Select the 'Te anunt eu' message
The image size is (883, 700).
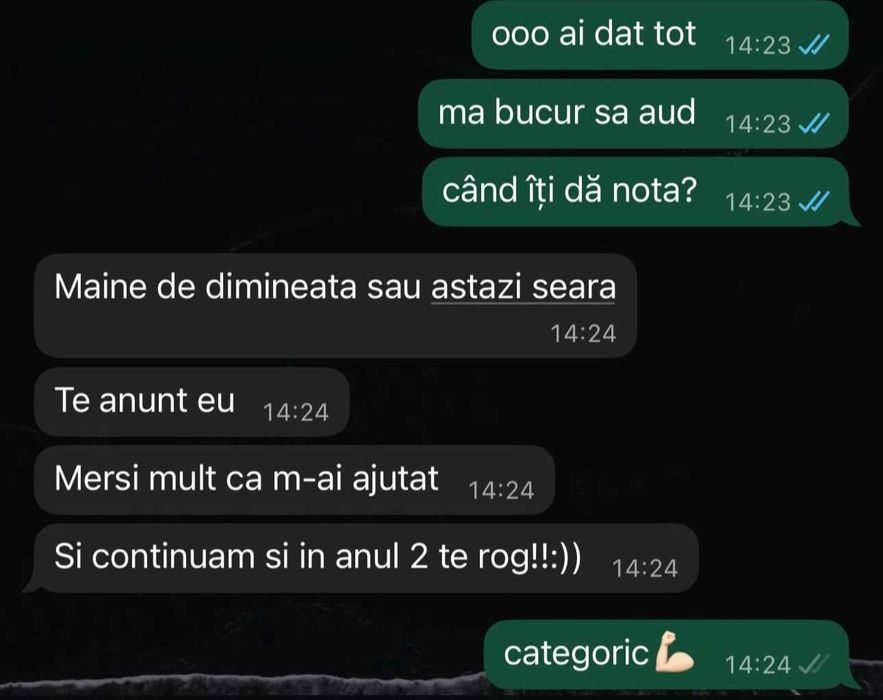point(191,402)
